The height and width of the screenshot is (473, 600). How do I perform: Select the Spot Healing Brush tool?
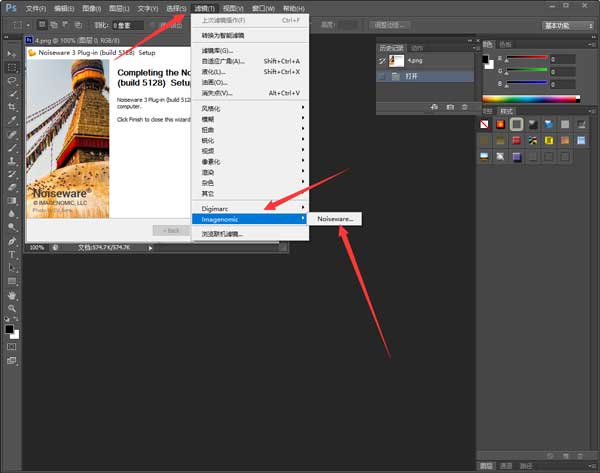(x=12, y=134)
